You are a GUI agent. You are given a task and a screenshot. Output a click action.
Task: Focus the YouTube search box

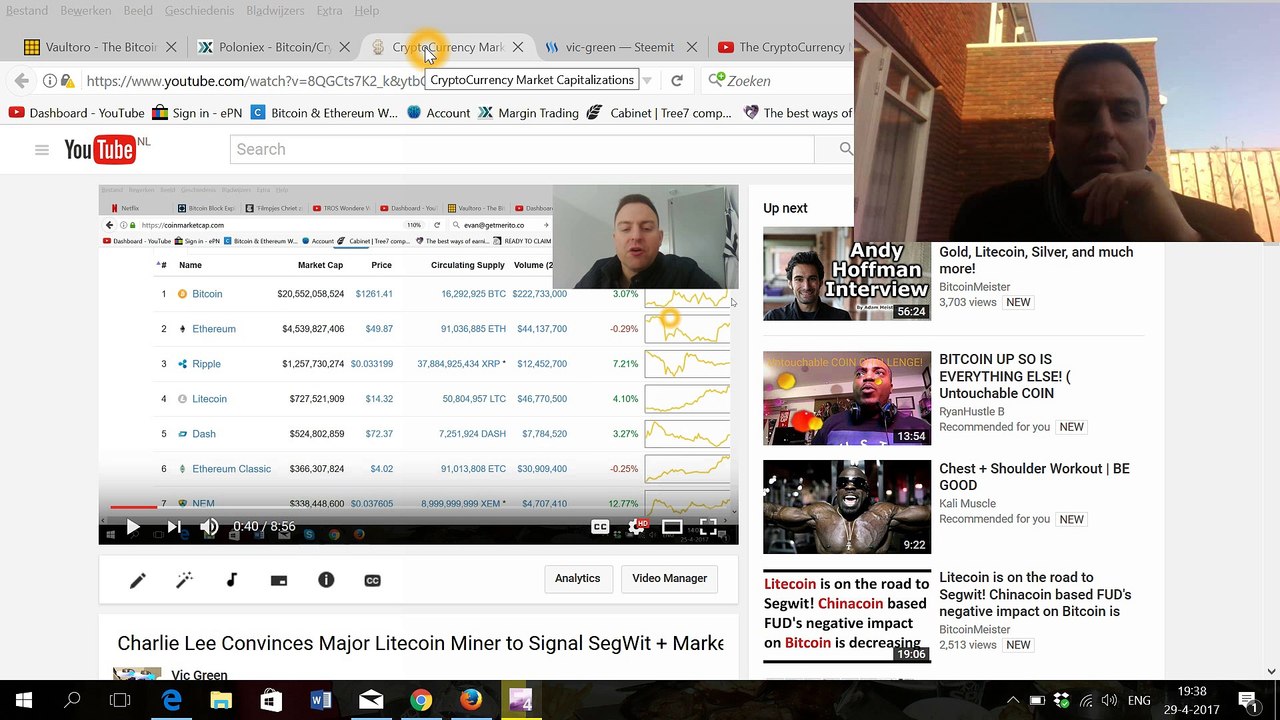(522, 149)
